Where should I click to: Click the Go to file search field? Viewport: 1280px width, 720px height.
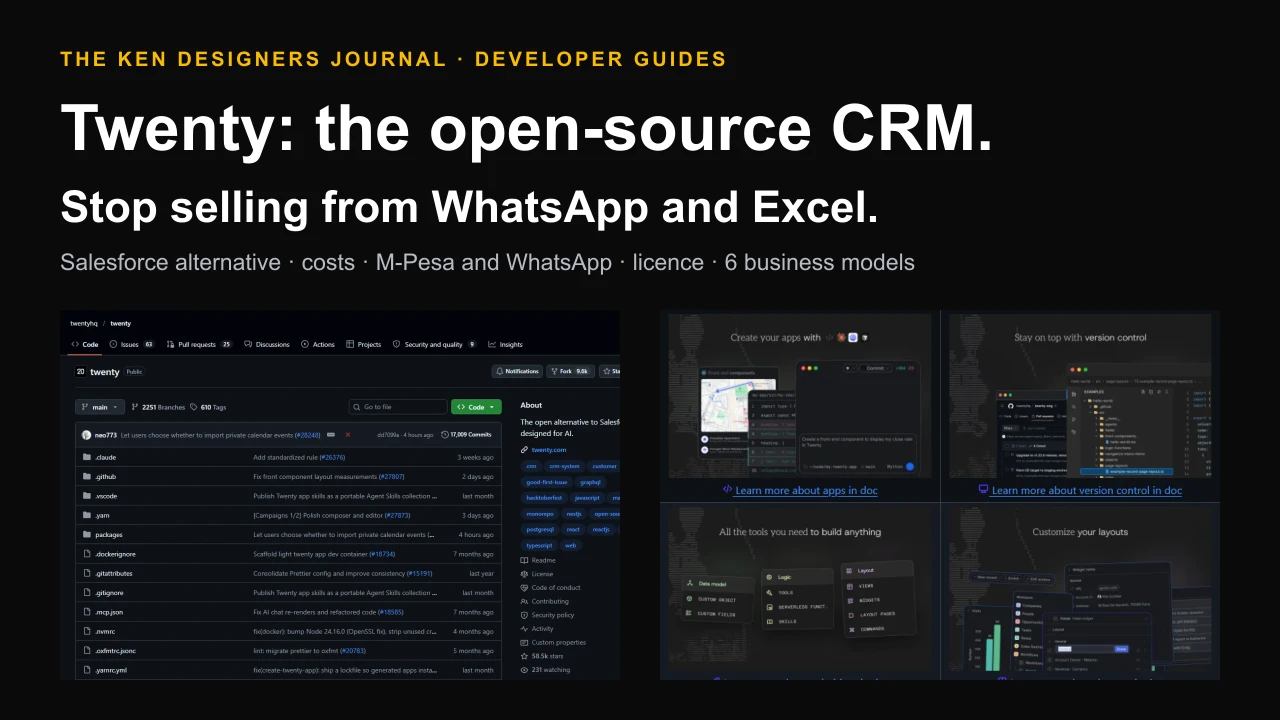(x=398, y=407)
